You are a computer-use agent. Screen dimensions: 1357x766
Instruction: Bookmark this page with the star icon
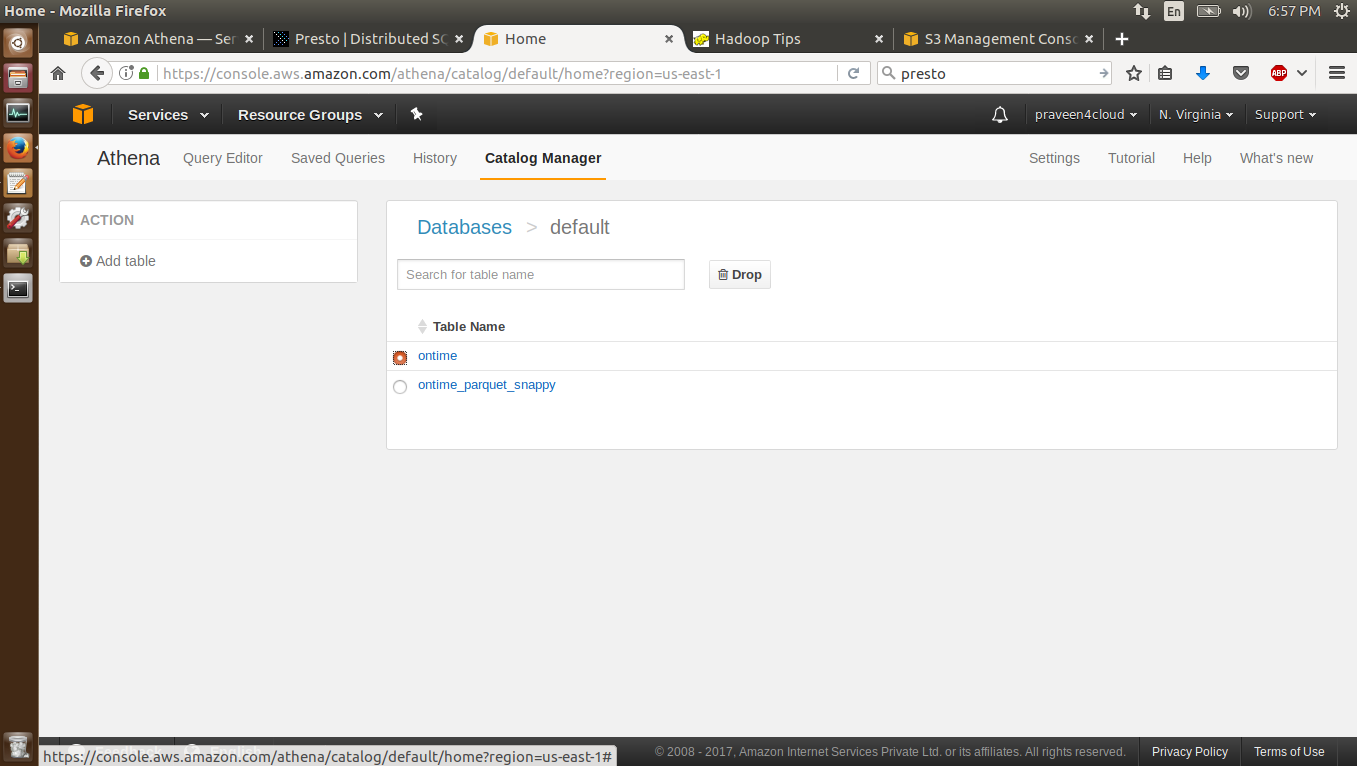coord(1134,72)
